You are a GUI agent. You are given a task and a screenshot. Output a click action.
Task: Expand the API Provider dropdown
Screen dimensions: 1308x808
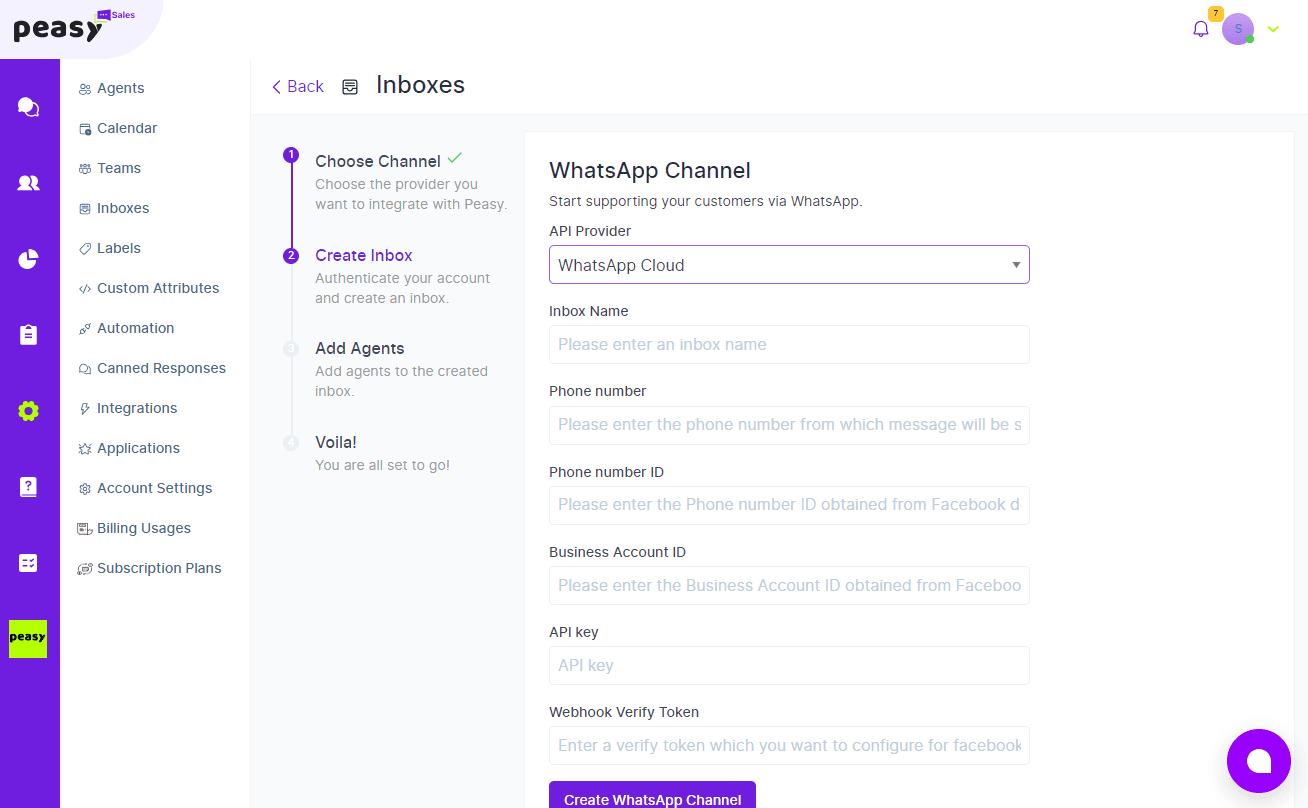(789, 265)
